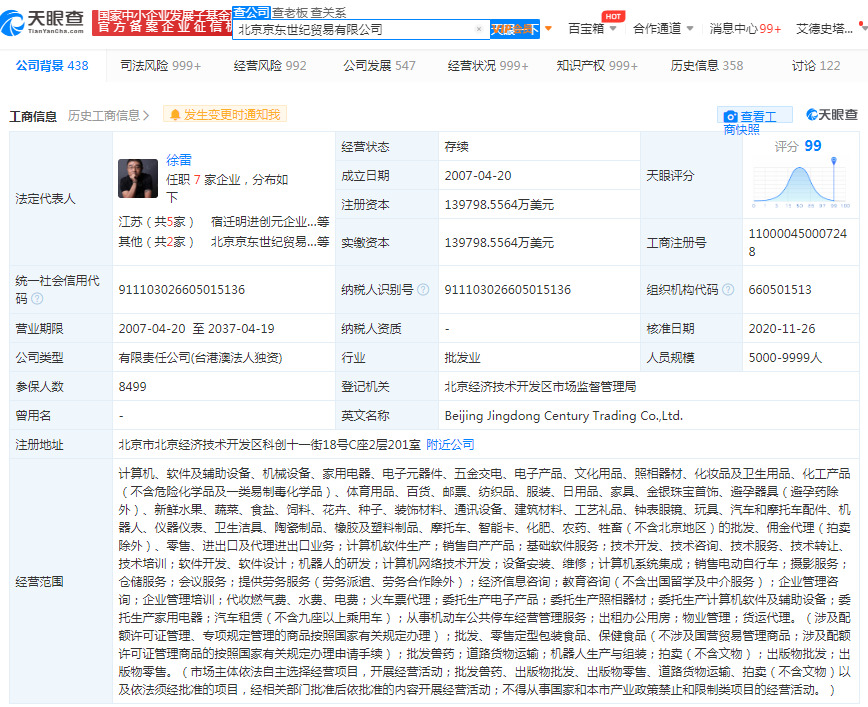
Task: Click the red 国家中小企业发展子基金 banner
Action: pos(162,22)
